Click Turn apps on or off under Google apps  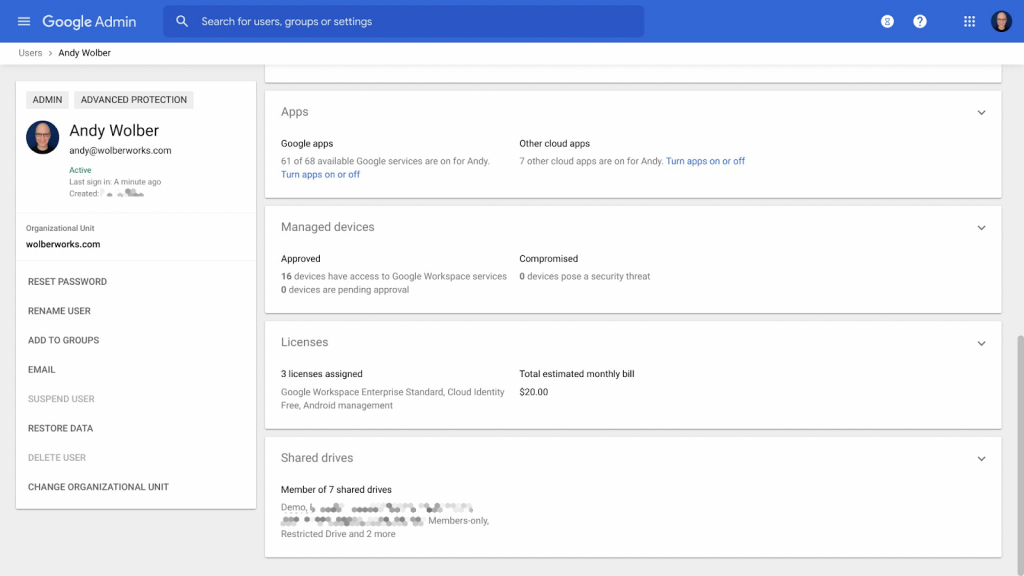[x=320, y=175]
